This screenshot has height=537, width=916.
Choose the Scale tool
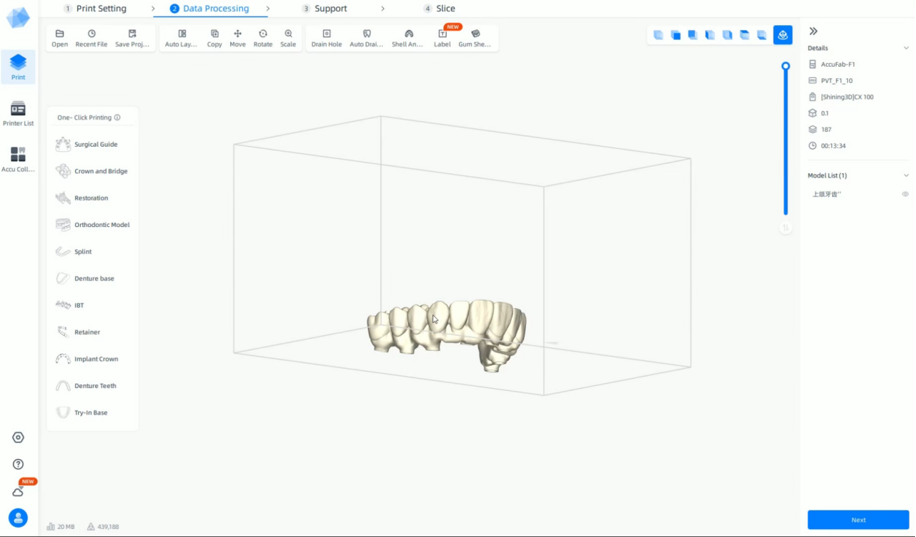288,38
